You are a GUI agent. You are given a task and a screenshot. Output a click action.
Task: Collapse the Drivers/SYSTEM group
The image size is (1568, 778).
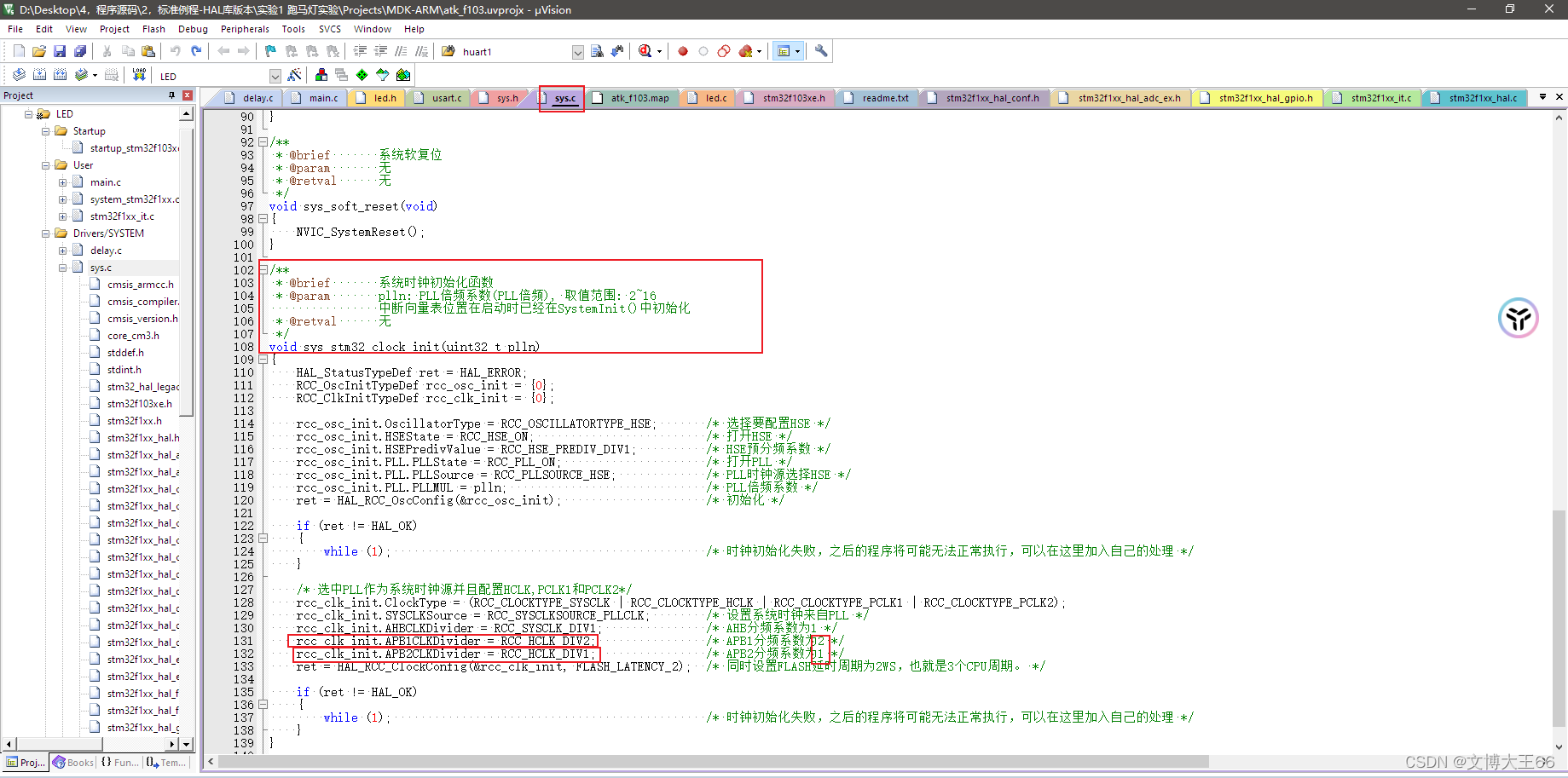click(x=46, y=233)
